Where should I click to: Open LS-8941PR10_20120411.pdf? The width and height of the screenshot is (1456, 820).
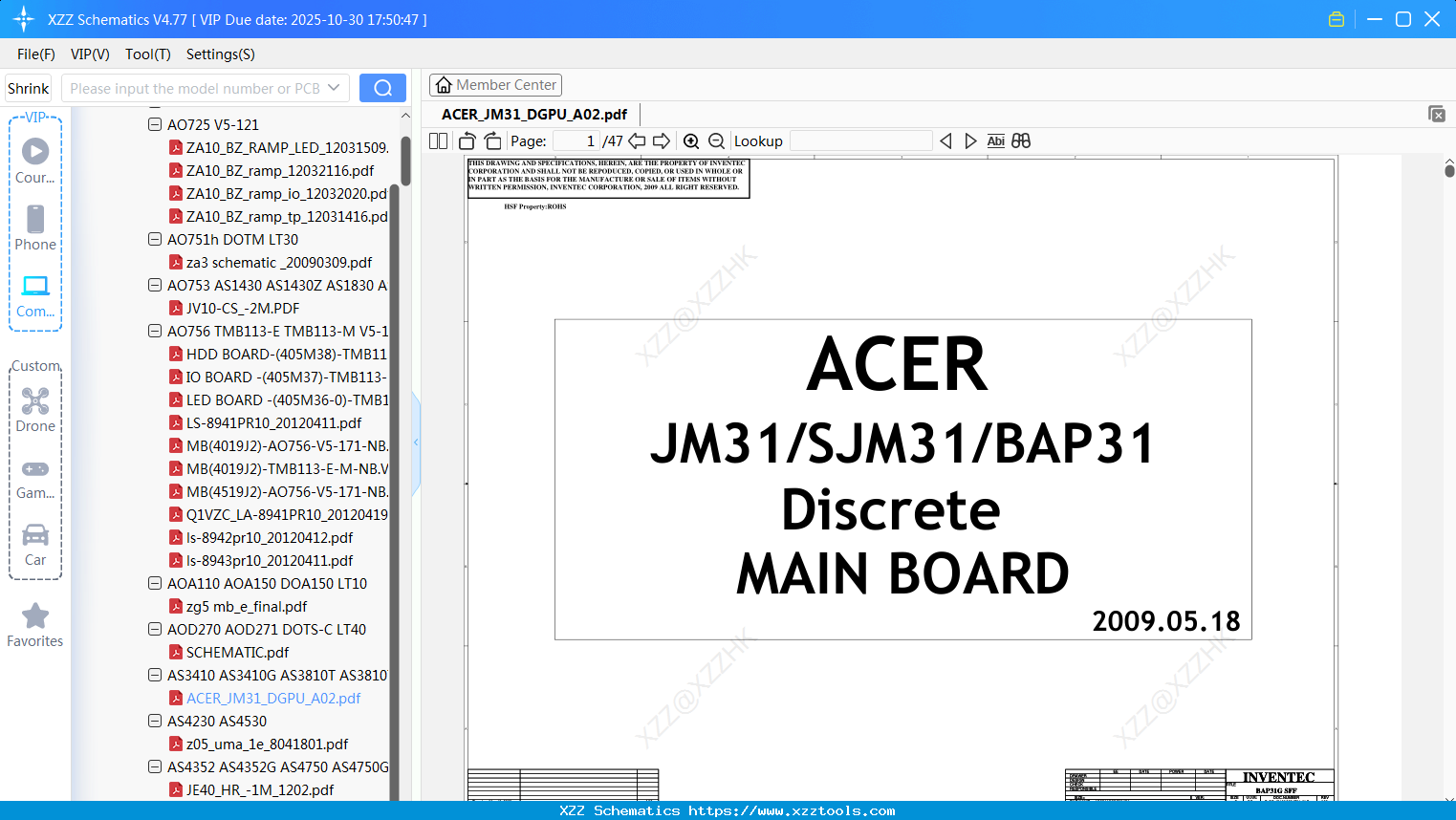pos(274,422)
